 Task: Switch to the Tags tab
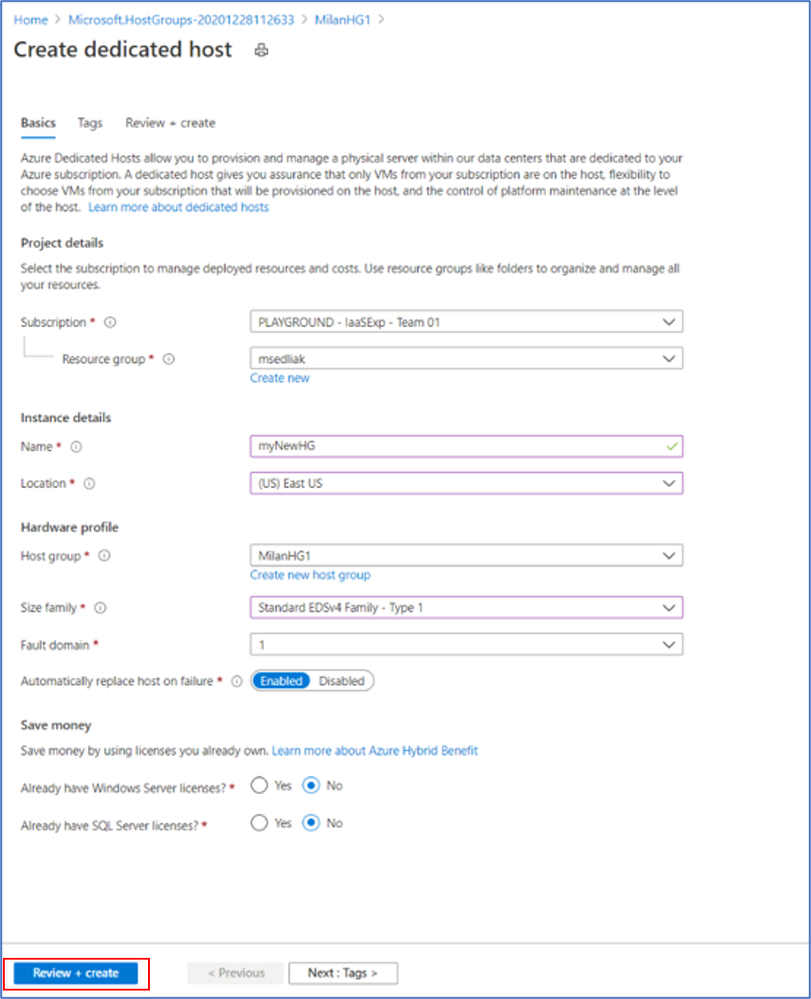(90, 123)
